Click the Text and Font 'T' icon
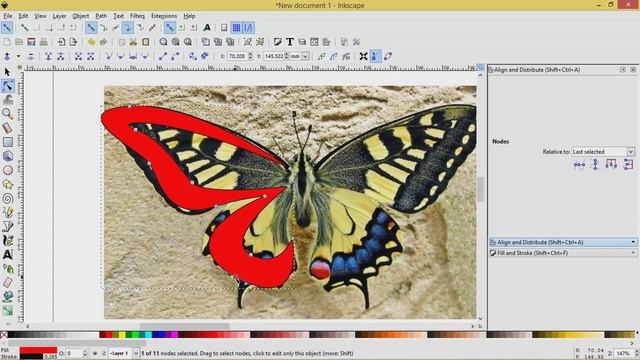Viewport: 640px width, 360px height. pos(289,42)
